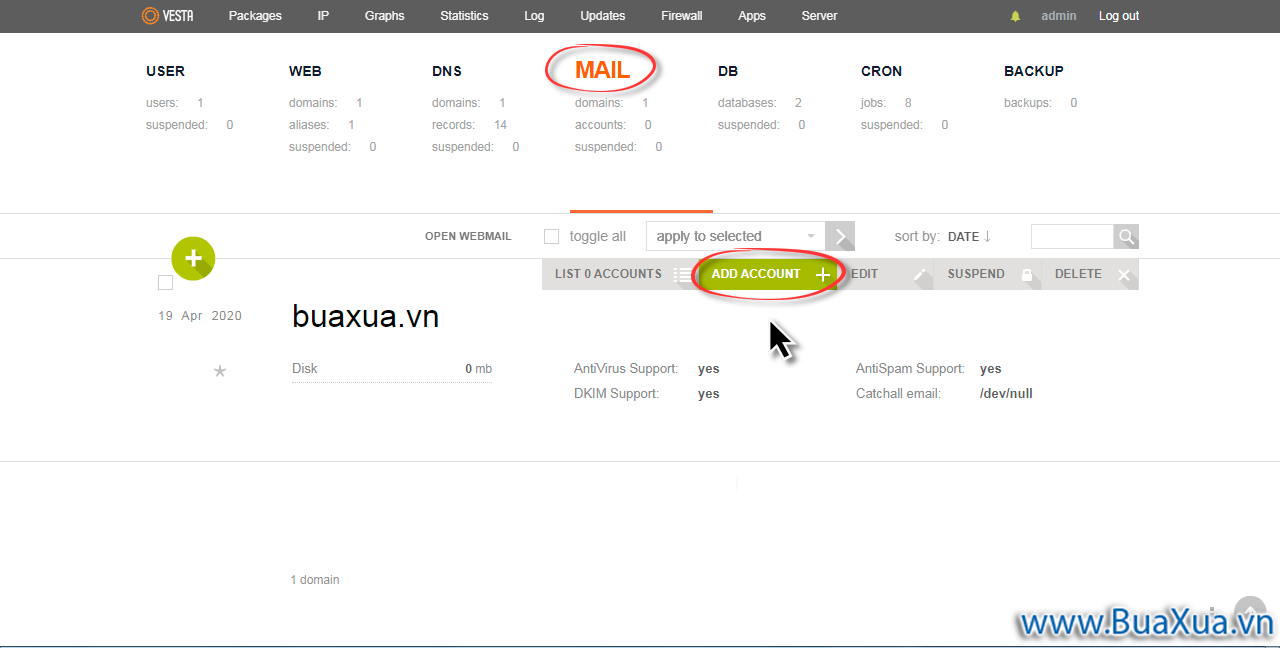Click into the search input field
Viewport: 1280px width, 648px height.
coord(1072,236)
